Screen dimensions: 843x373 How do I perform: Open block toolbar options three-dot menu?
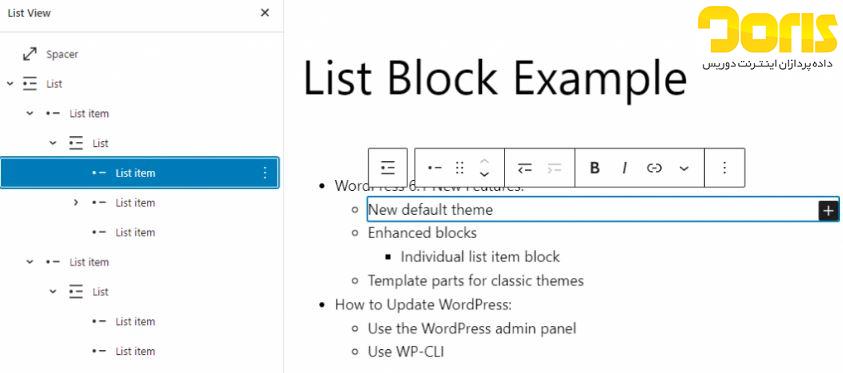725,168
